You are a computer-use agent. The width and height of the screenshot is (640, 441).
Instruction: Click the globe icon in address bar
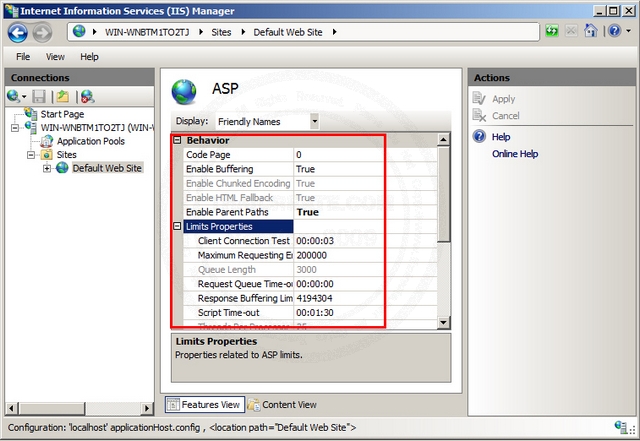[x=79, y=31]
